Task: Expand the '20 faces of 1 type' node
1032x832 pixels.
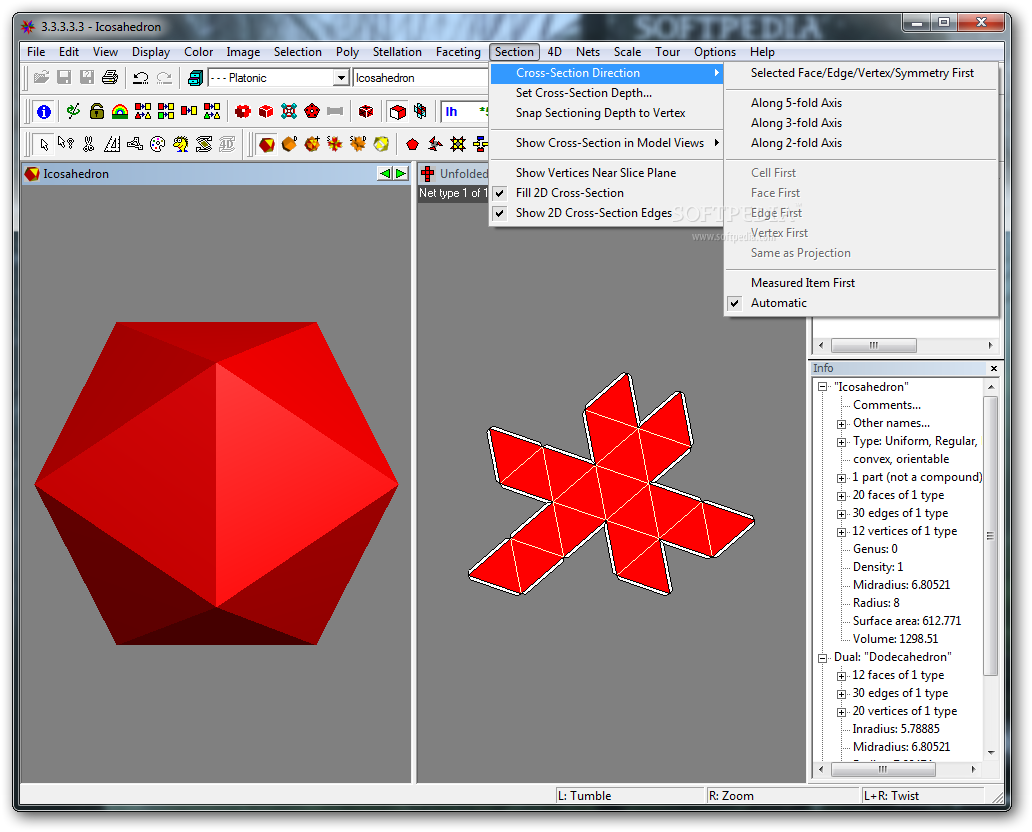Action: pos(842,495)
